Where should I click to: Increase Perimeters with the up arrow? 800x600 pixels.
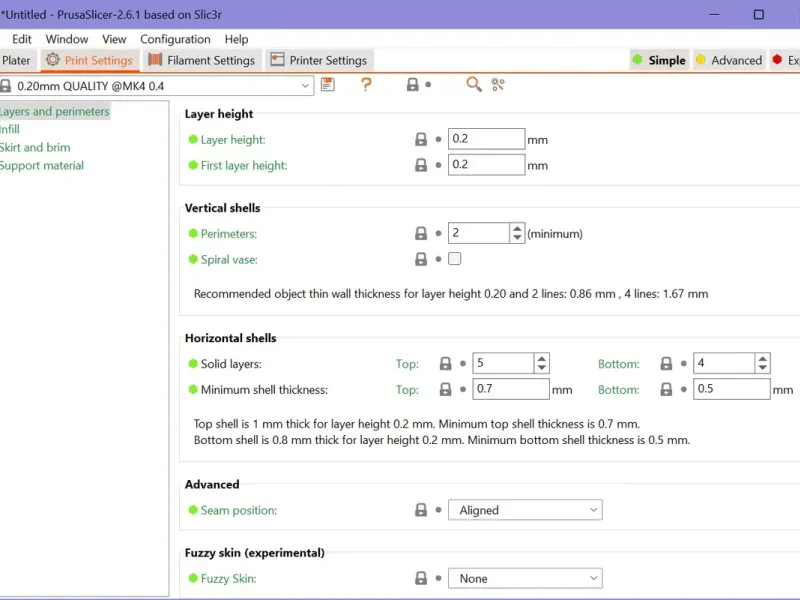tap(517, 229)
